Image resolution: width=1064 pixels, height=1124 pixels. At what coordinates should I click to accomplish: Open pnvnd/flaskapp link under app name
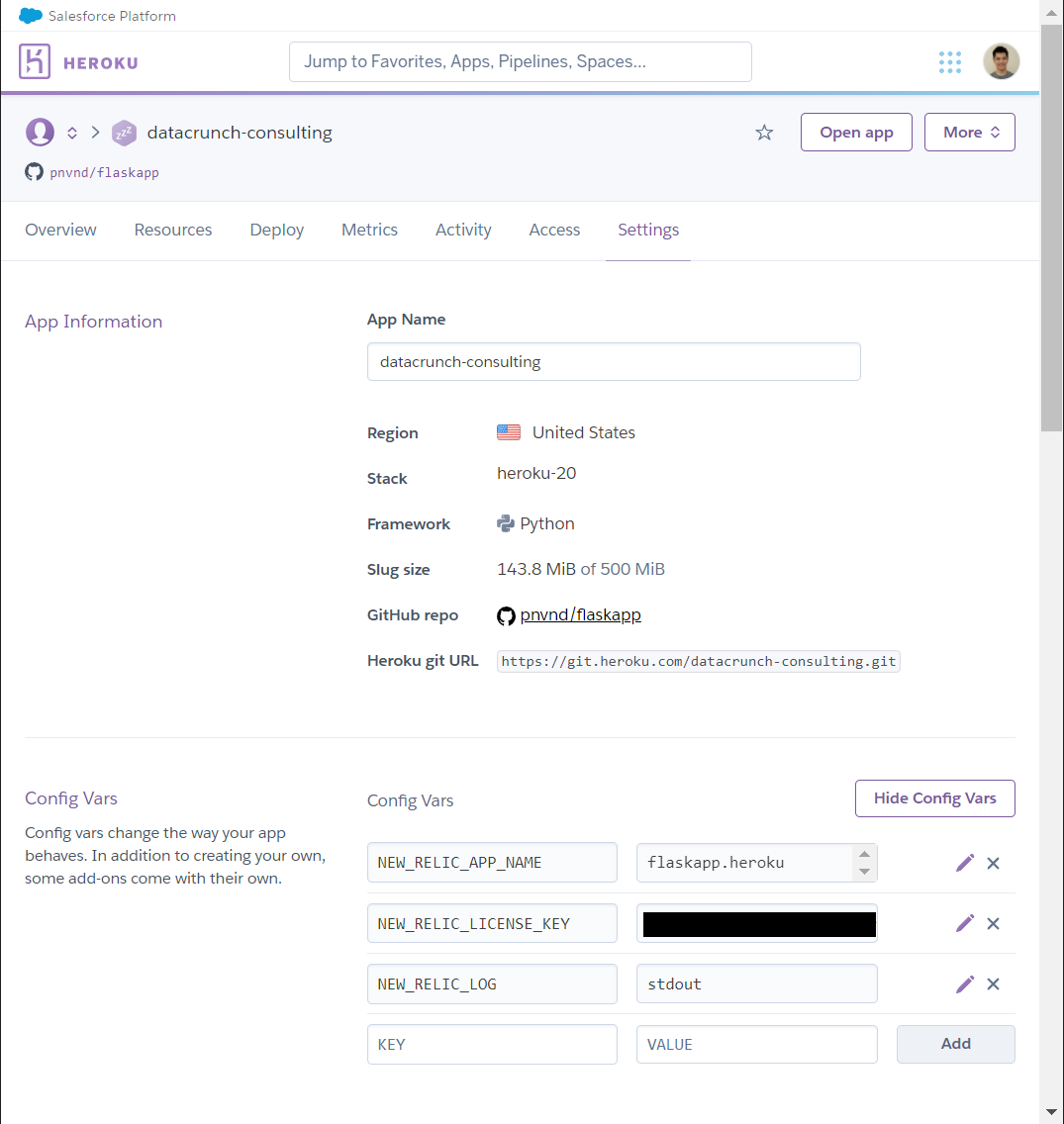pos(104,173)
